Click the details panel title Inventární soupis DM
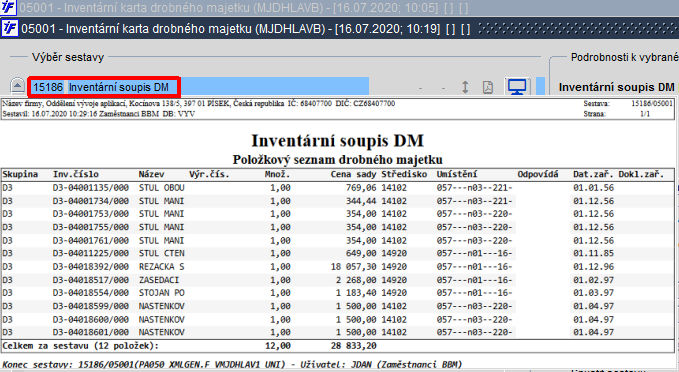 [617, 87]
